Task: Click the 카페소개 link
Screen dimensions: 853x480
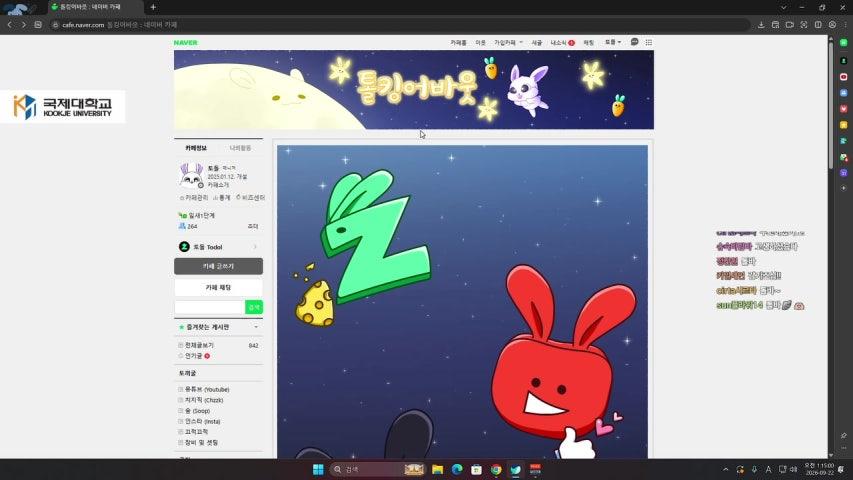Action: coord(218,185)
